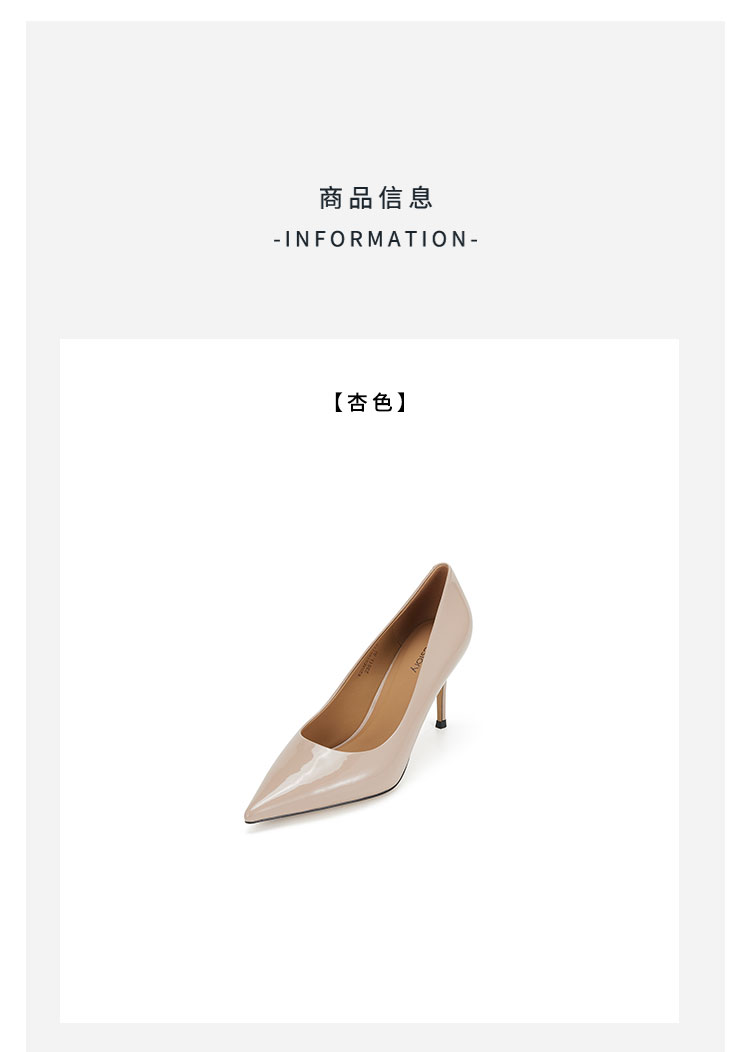Select the 【杏色】 color label
The height and width of the screenshot is (1052, 750).
coord(370,403)
